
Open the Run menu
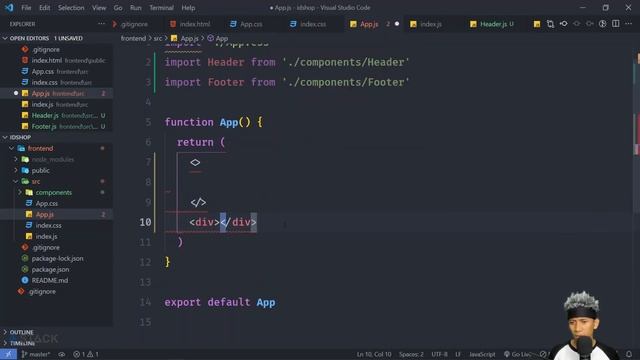(x=136, y=8)
